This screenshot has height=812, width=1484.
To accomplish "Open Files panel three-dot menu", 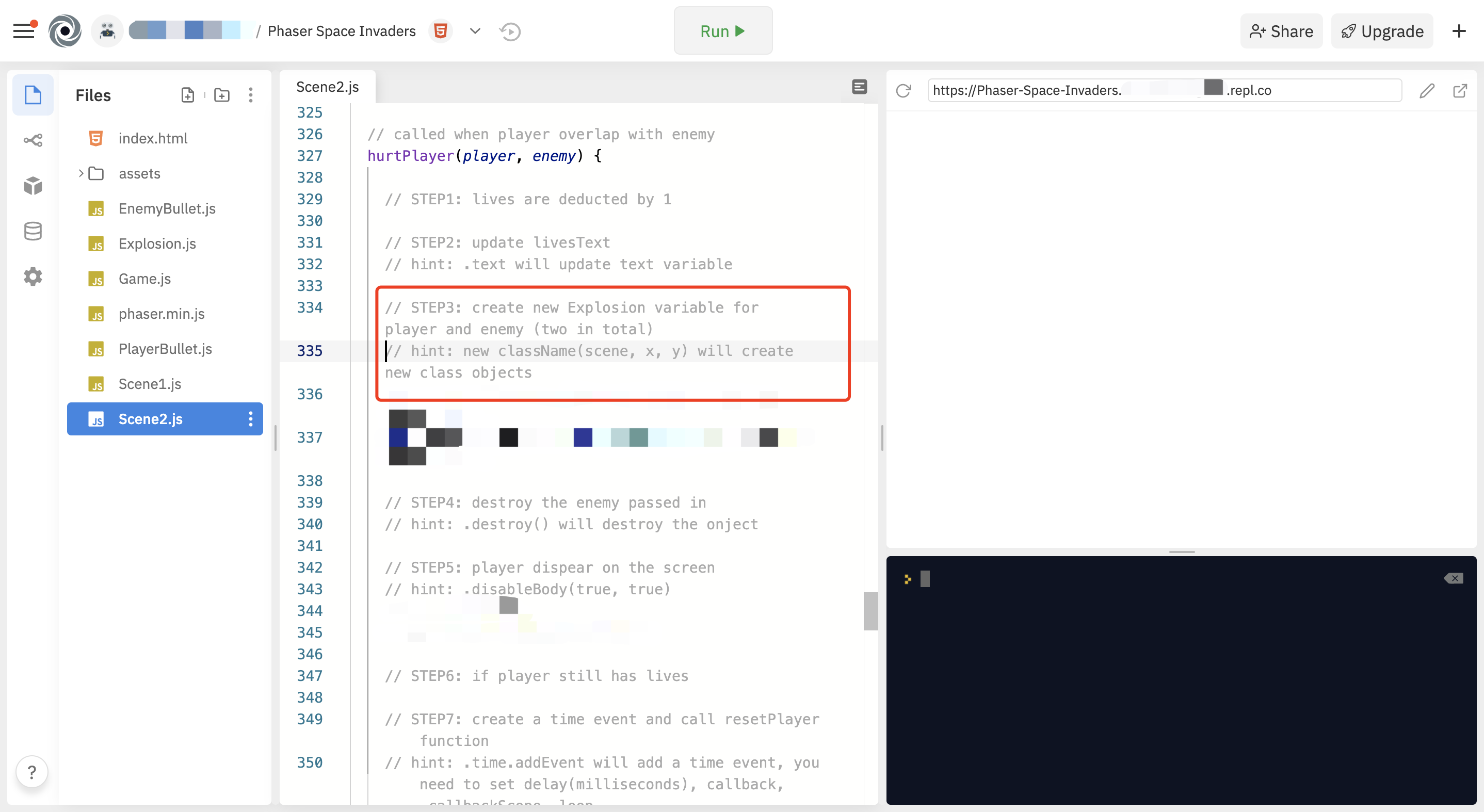I will pos(251,95).
